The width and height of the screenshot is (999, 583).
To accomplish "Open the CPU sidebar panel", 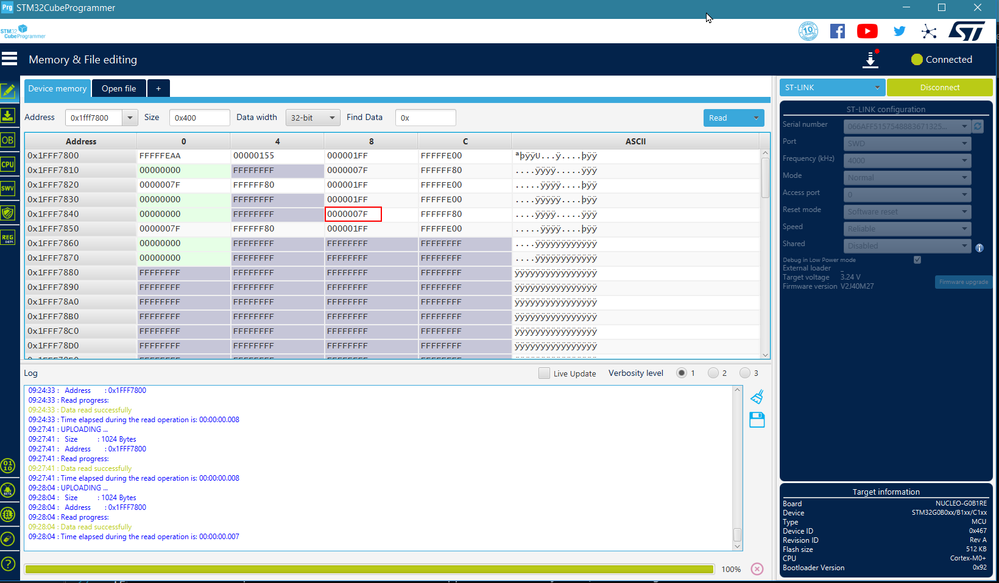I will point(8,164).
